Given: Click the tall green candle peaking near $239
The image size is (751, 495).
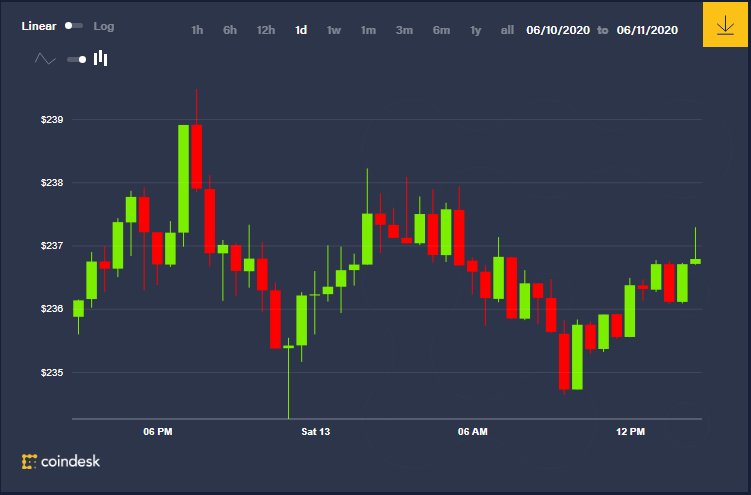Looking at the screenshot, I should coord(183,179).
